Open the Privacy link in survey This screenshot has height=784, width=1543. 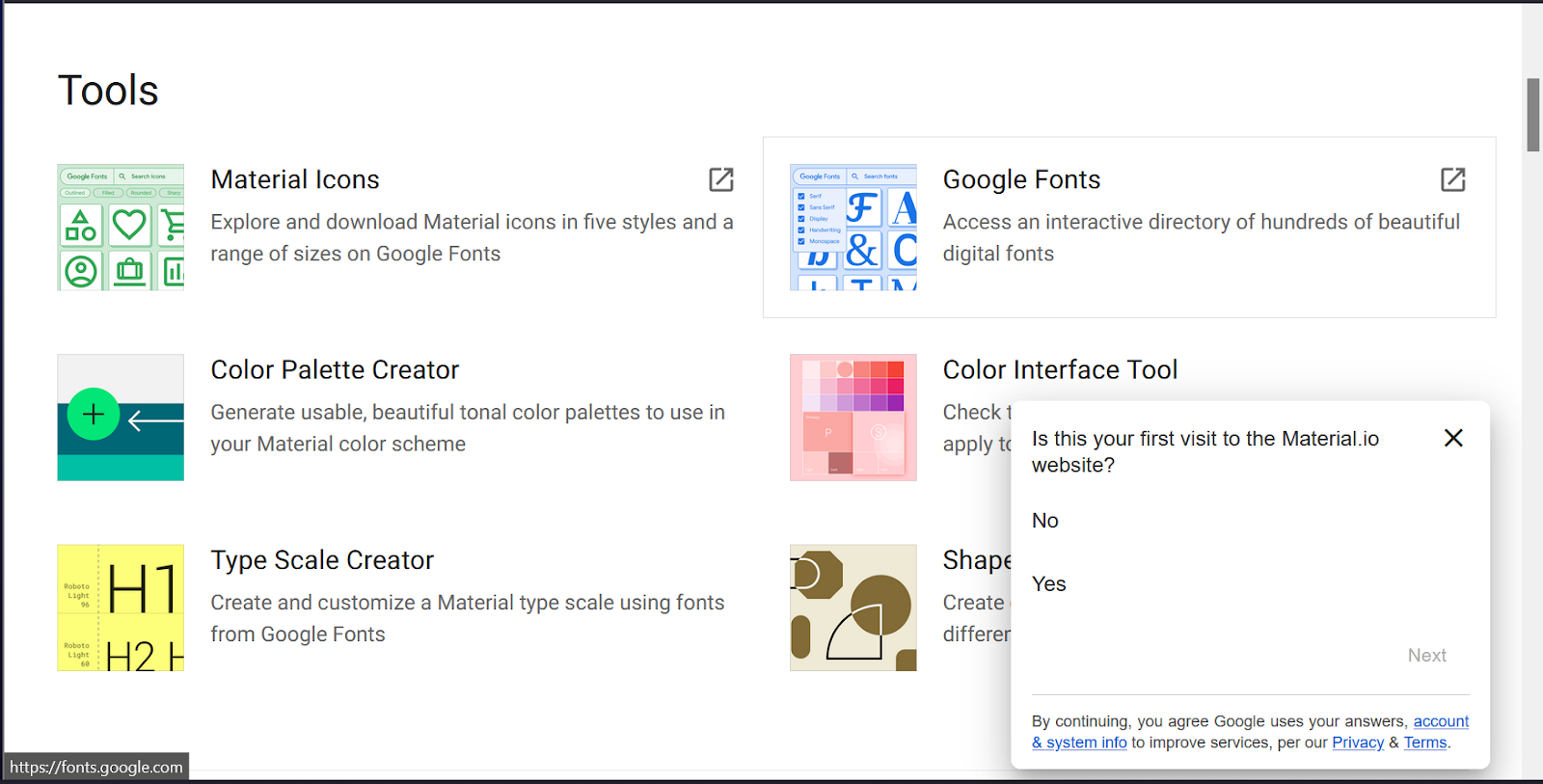tap(1357, 743)
